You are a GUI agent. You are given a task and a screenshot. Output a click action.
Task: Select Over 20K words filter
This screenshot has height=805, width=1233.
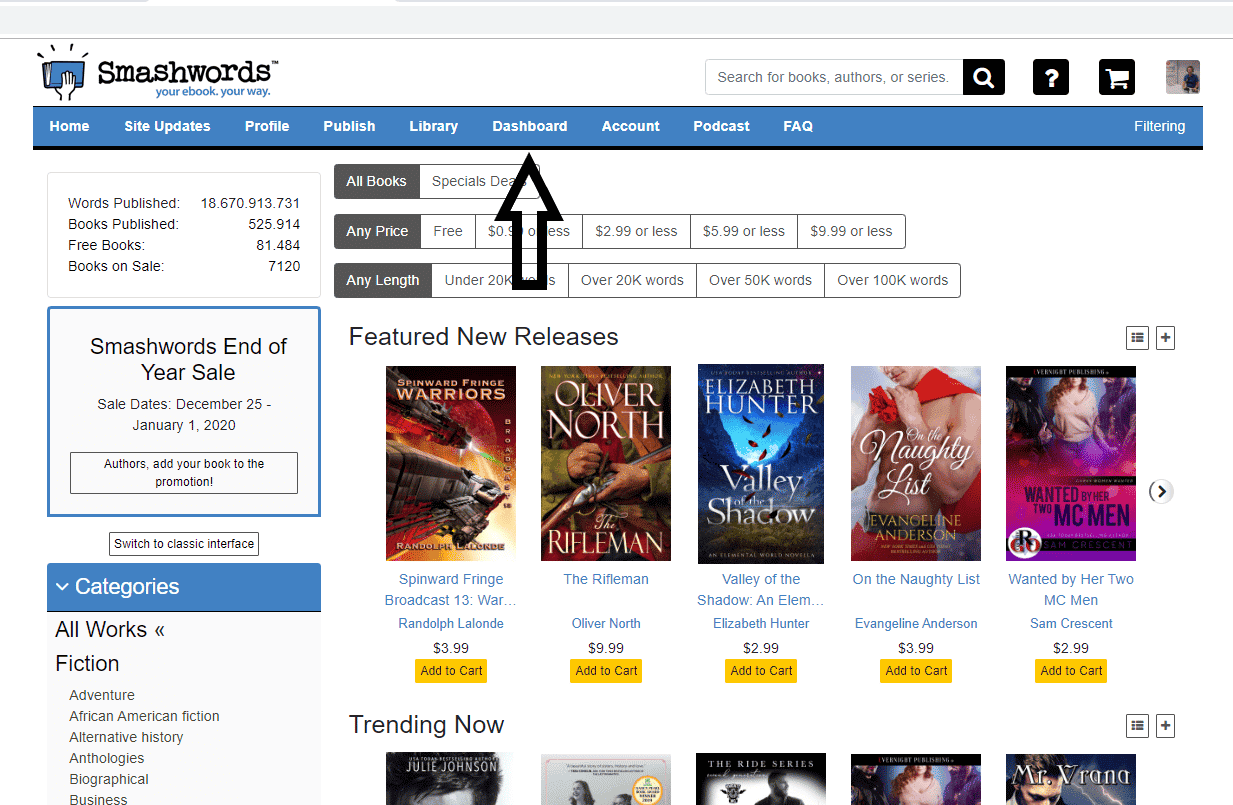[632, 280]
